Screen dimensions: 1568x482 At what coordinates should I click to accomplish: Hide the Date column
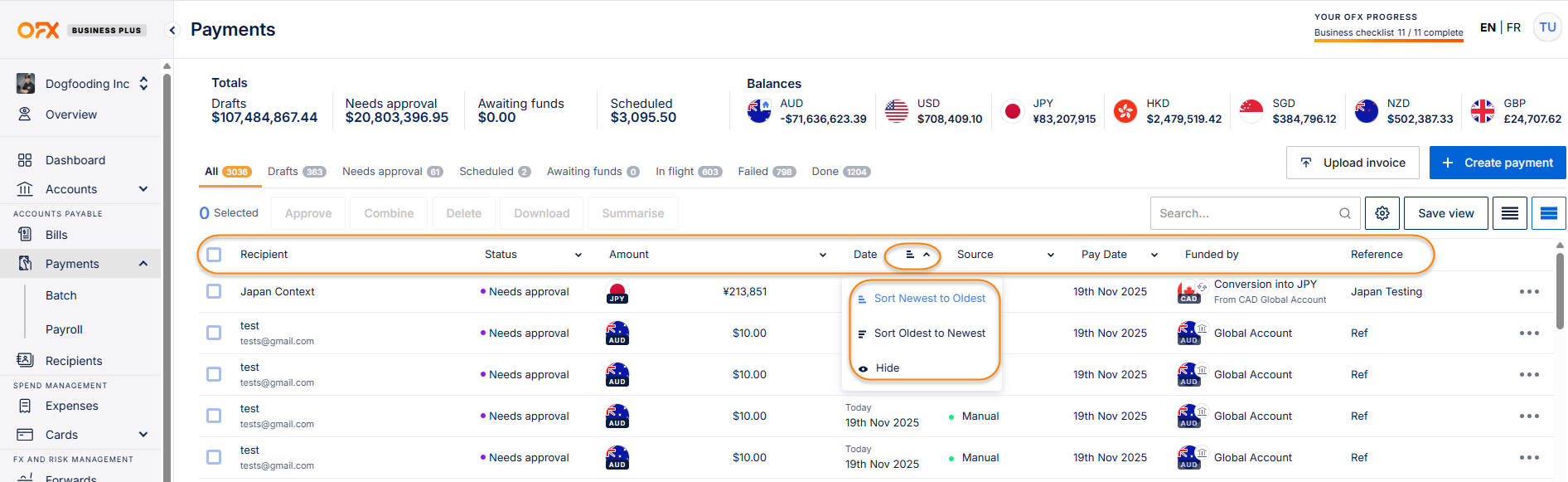click(x=887, y=368)
